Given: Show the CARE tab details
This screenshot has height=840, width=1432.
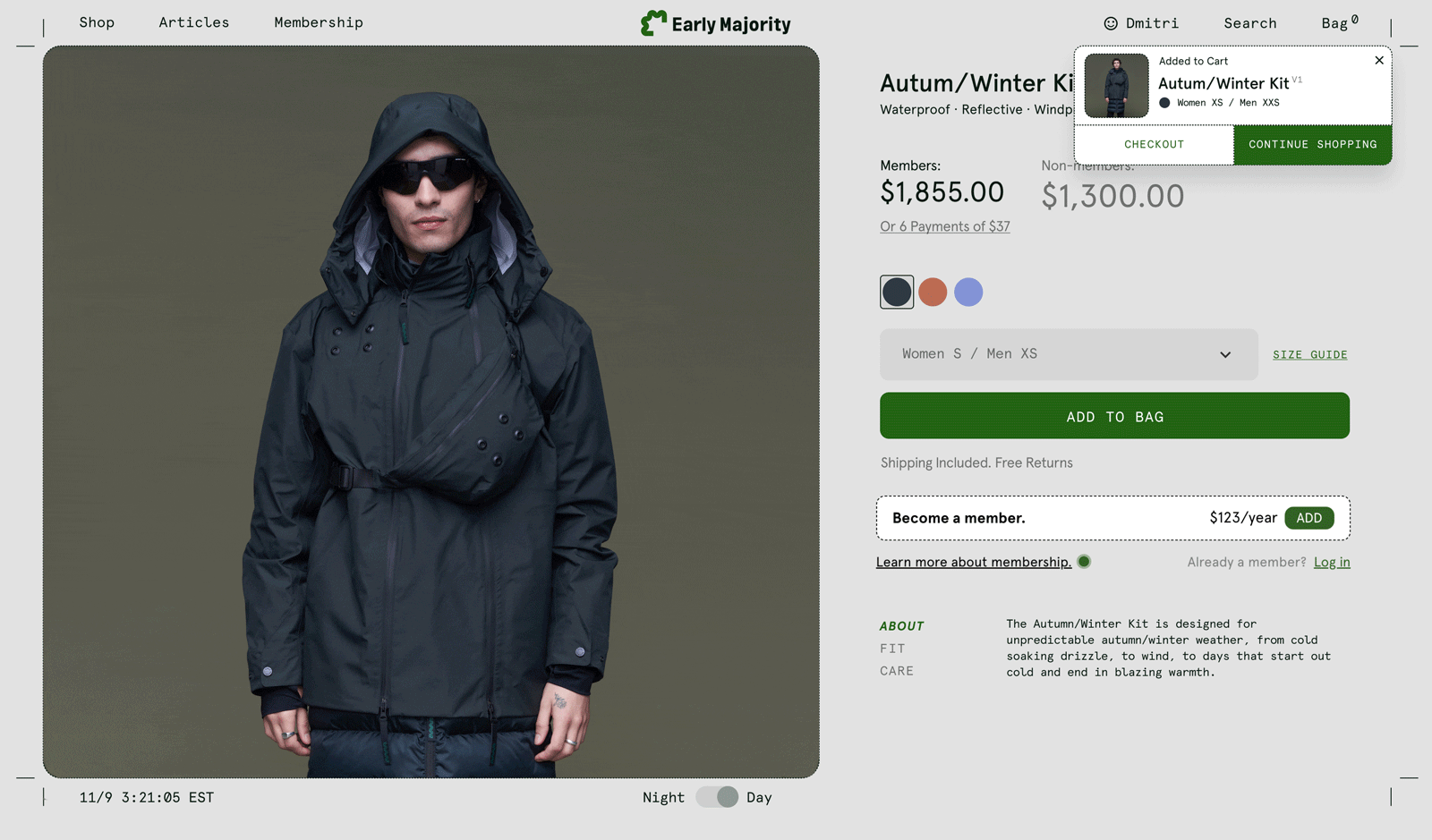Looking at the screenshot, I should point(897,671).
